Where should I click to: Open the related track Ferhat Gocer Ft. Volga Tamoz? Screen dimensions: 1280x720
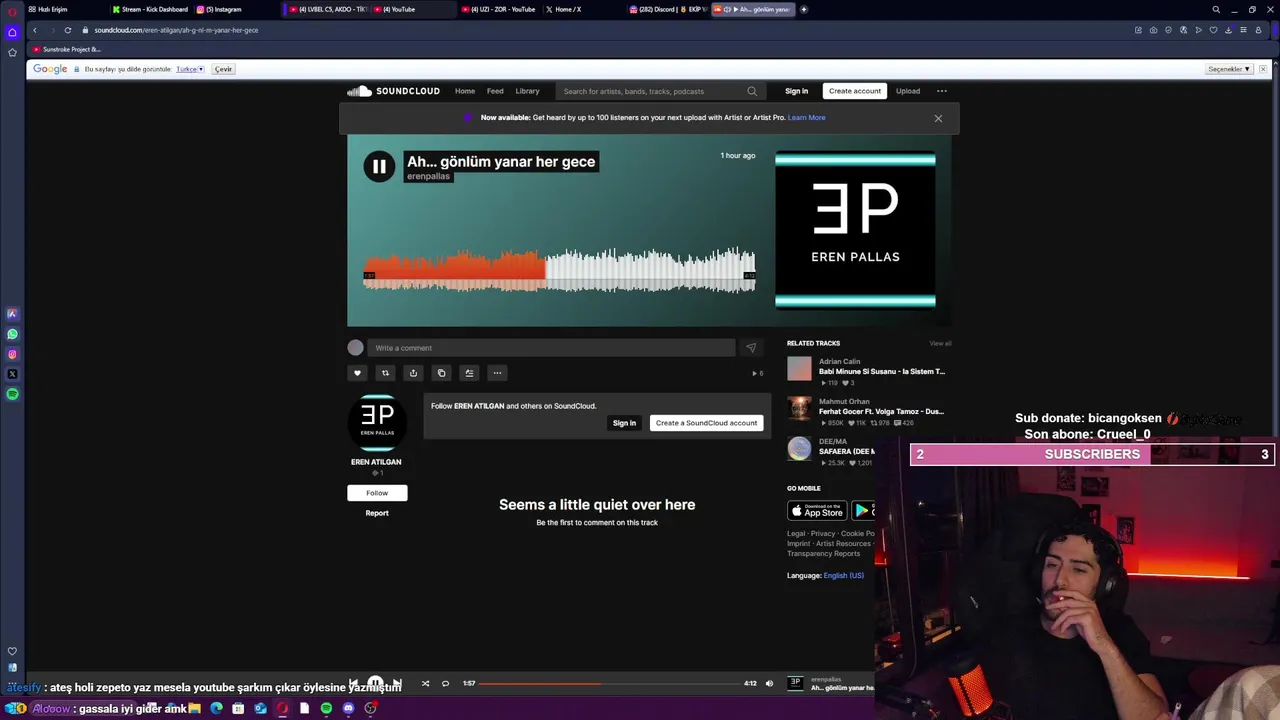point(881,412)
